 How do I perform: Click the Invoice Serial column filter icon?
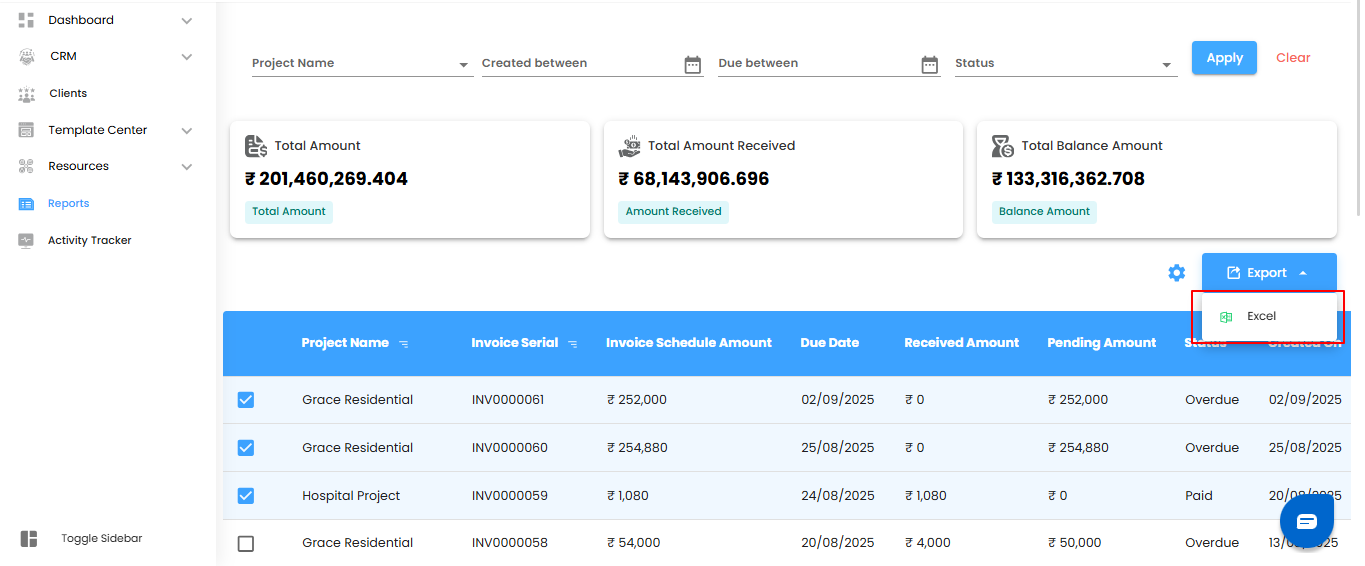pos(573,344)
